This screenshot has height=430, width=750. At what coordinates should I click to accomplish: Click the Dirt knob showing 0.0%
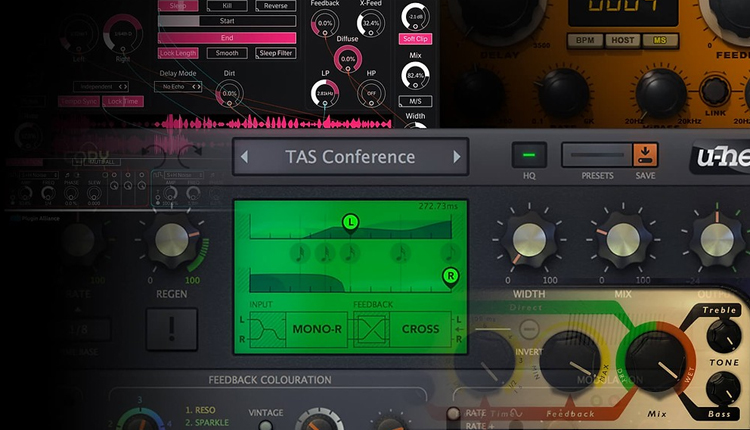click(x=230, y=94)
